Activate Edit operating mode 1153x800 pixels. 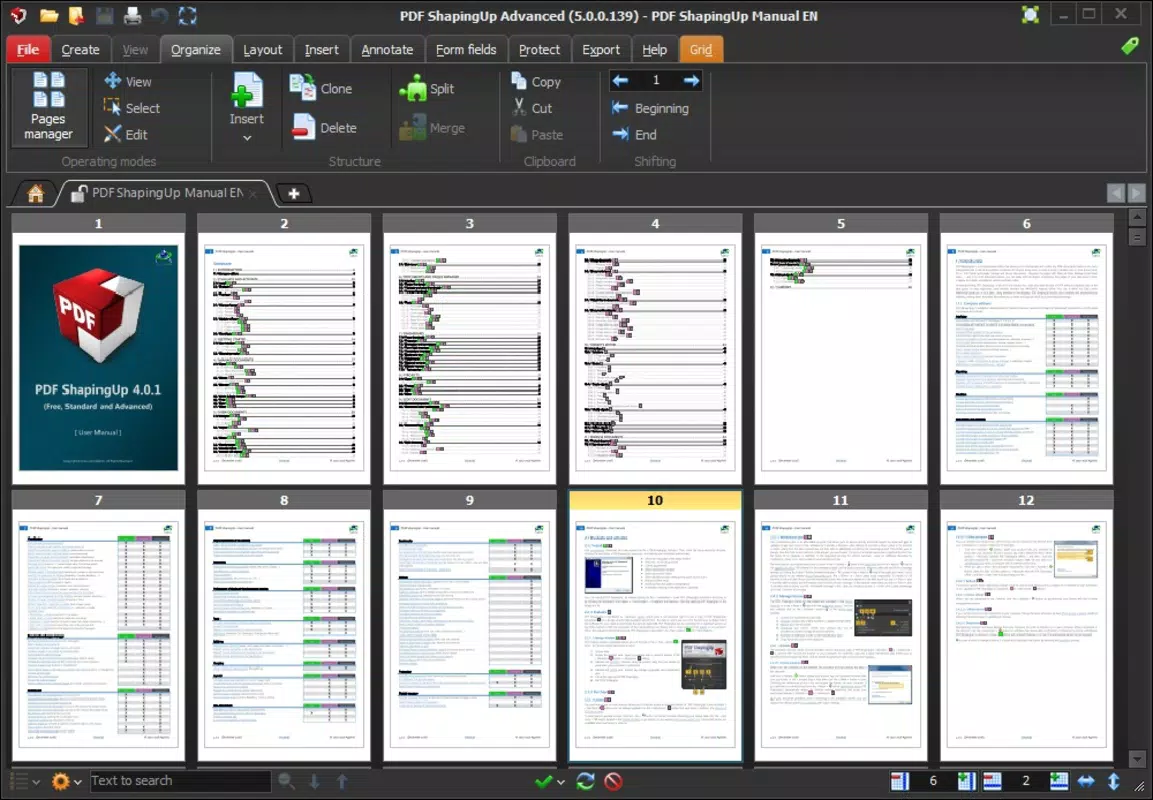126,135
